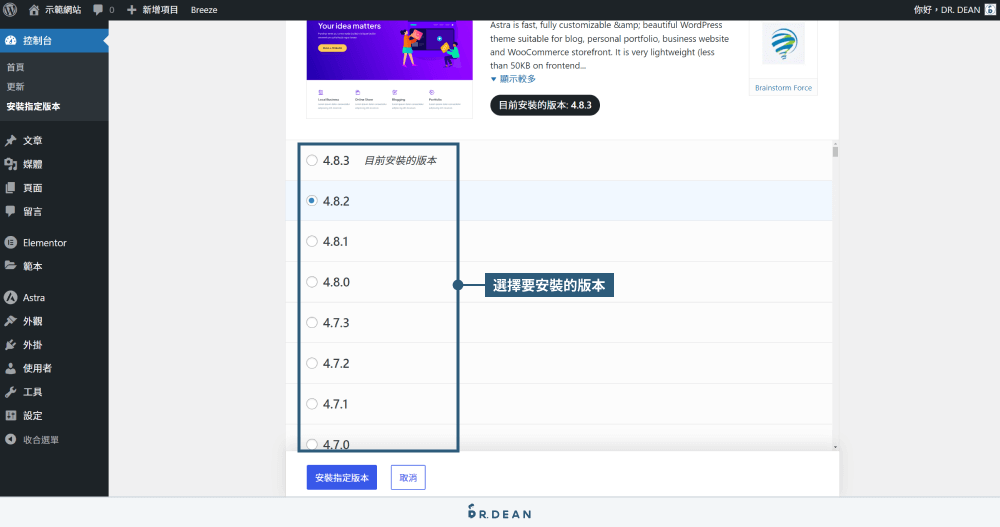The width and height of the screenshot is (1000, 527).
Task: Select the 4.8.3 version radio button
Action: [312, 160]
